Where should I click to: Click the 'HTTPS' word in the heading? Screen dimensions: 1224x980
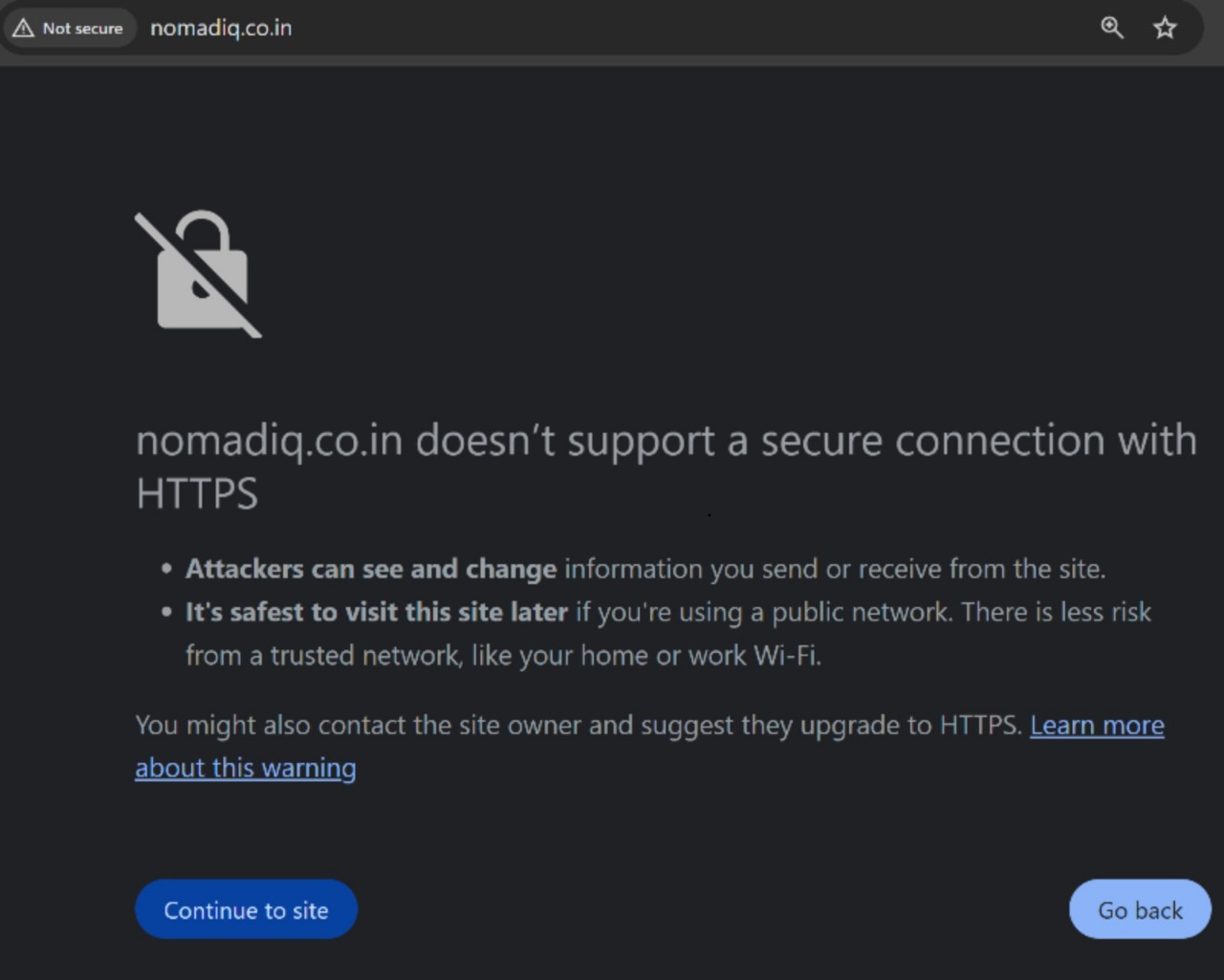197,494
